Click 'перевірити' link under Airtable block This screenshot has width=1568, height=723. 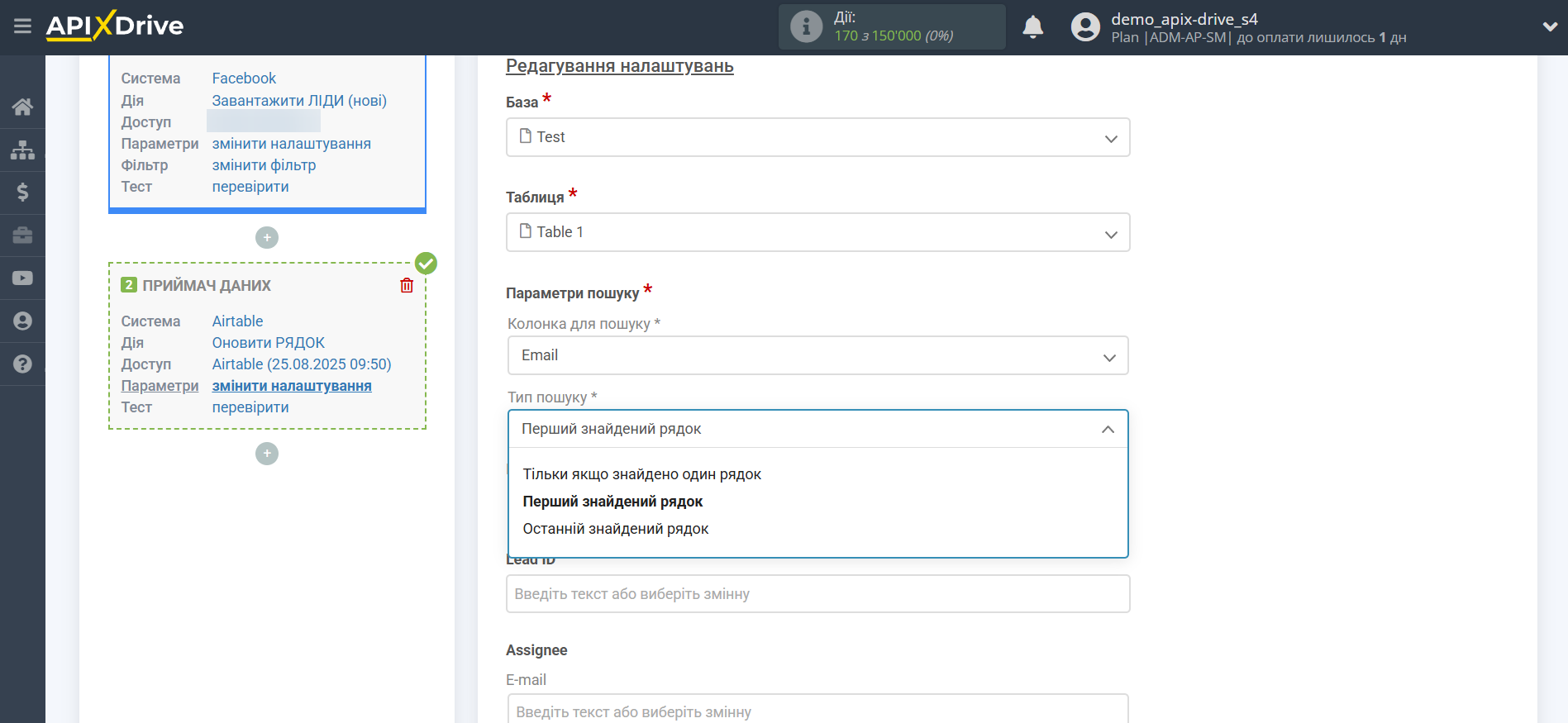pos(250,407)
